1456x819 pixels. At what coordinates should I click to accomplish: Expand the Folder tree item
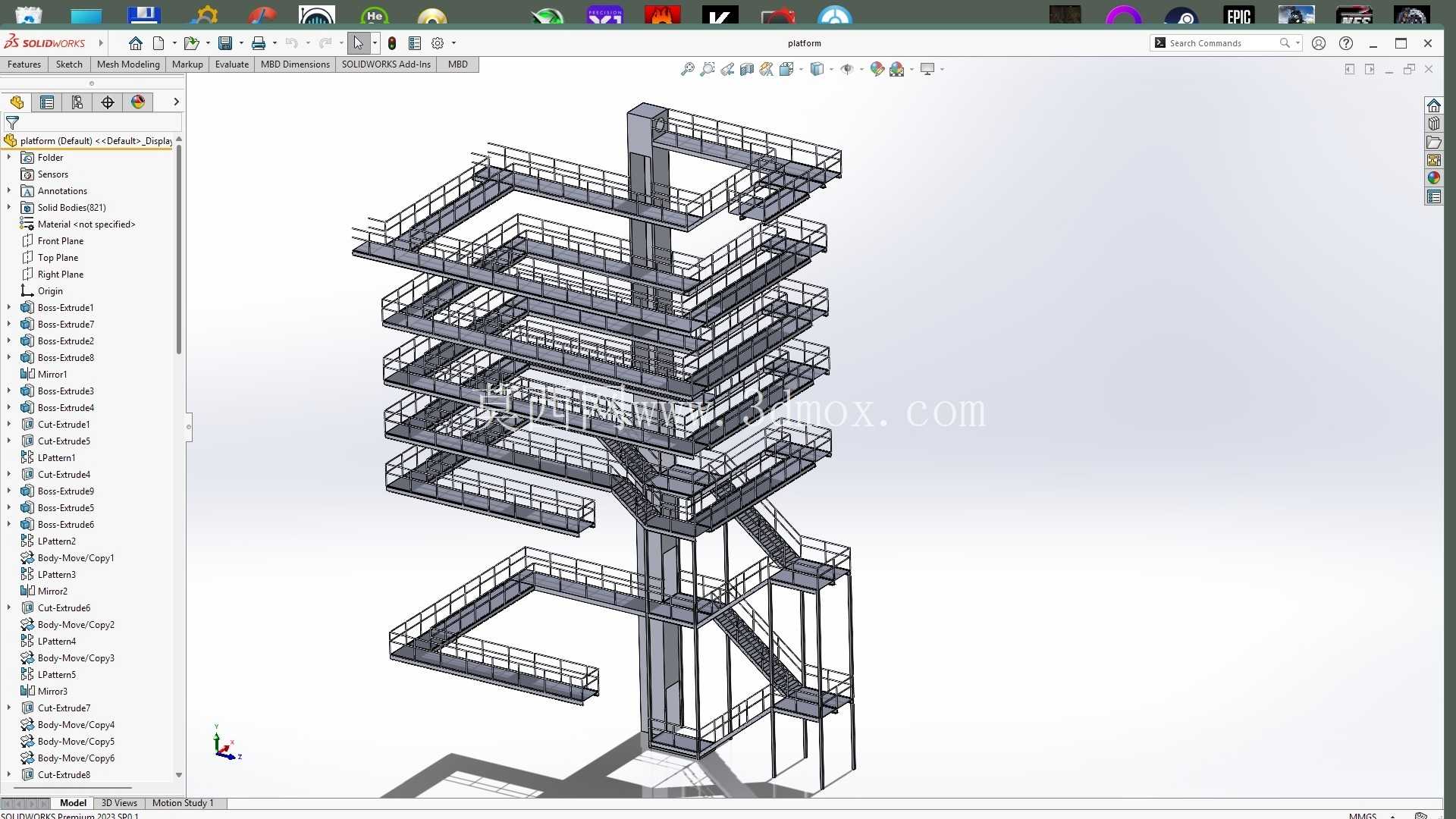tap(9, 157)
